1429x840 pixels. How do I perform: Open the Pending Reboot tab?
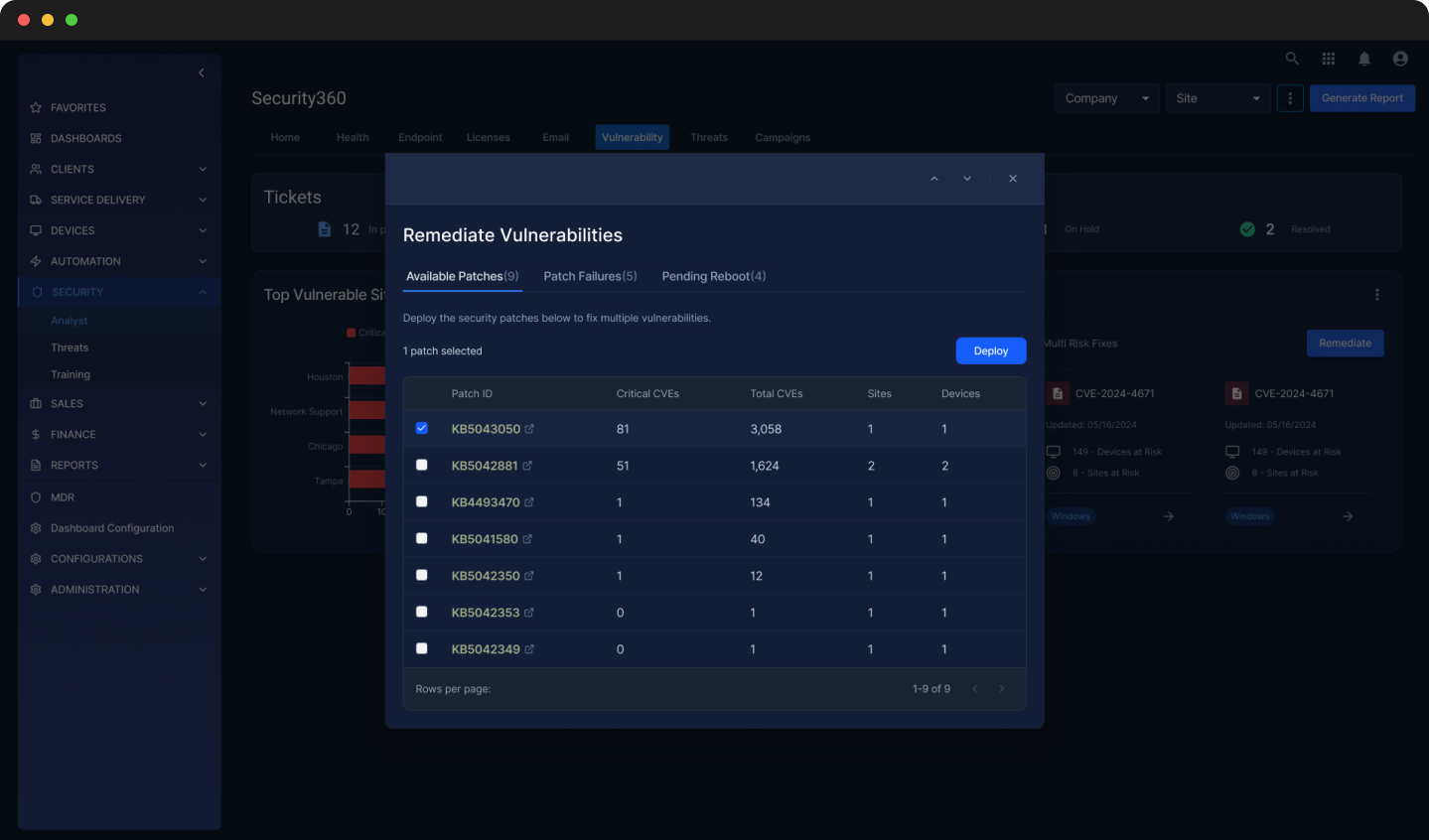[712, 276]
